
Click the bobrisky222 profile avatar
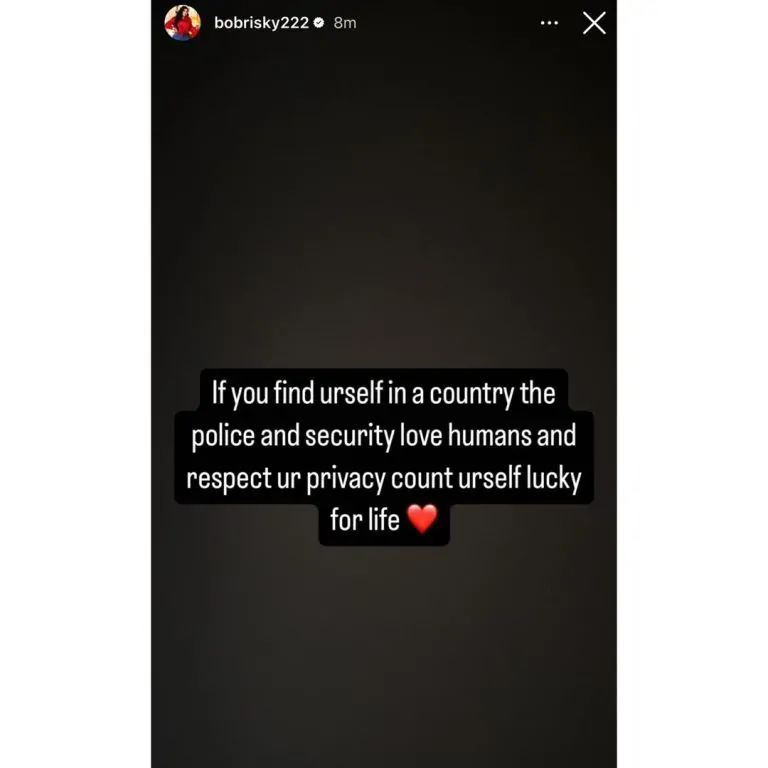[183, 23]
